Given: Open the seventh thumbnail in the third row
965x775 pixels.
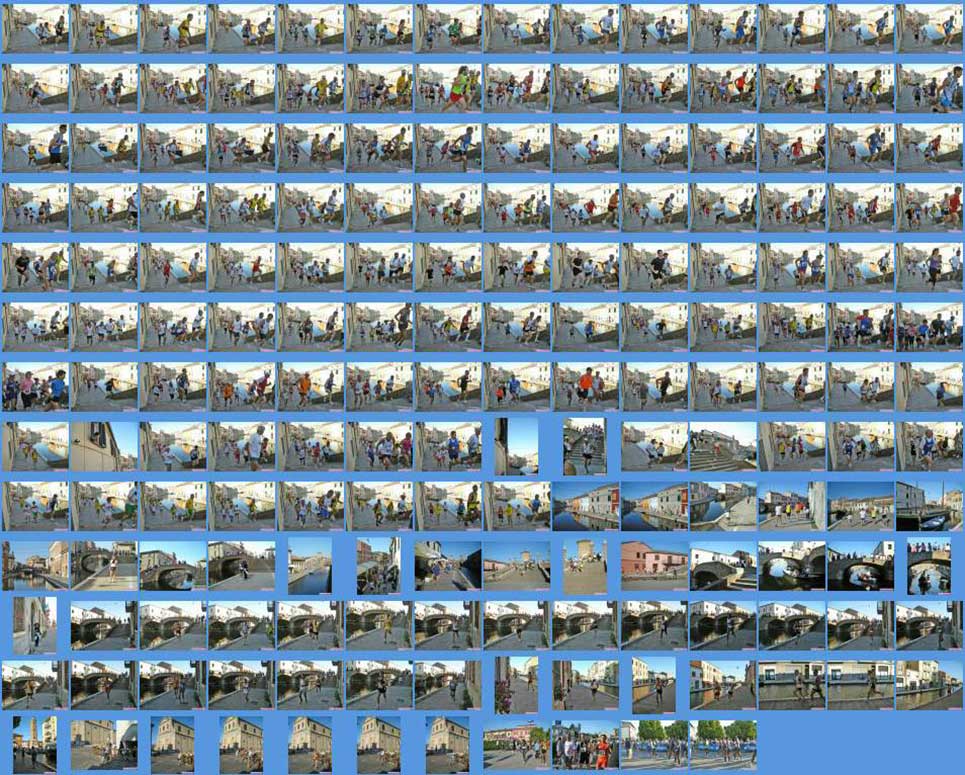Looking at the screenshot, I should point(449,148).
